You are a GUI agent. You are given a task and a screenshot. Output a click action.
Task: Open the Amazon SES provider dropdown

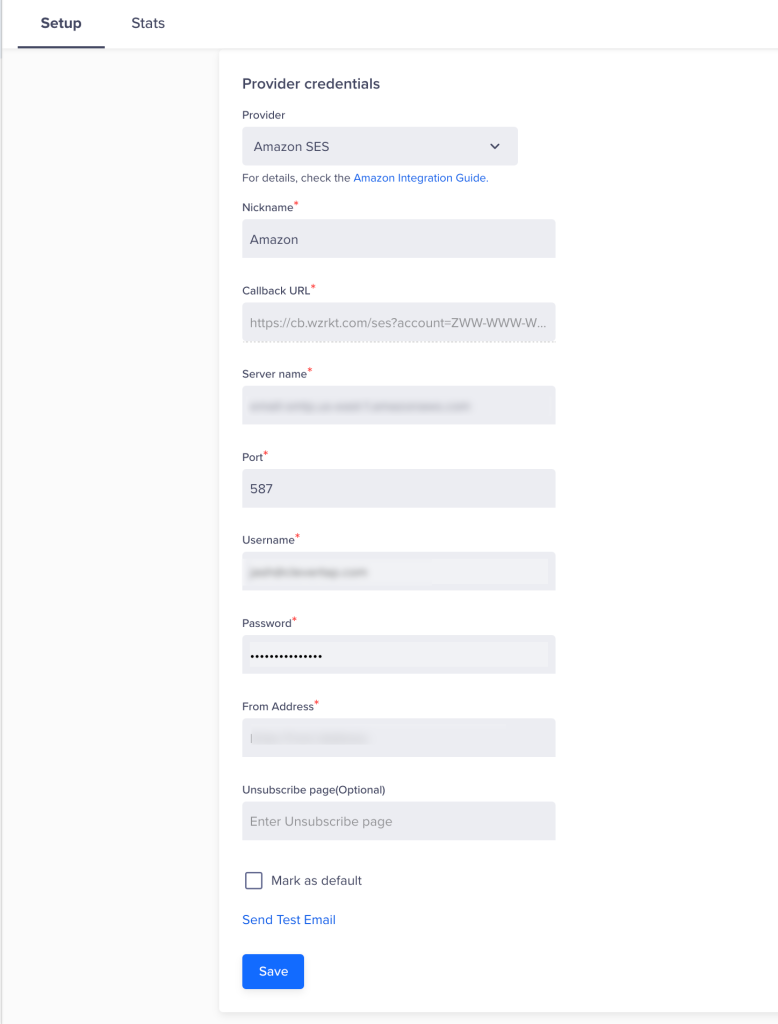(x=380, y=146)
